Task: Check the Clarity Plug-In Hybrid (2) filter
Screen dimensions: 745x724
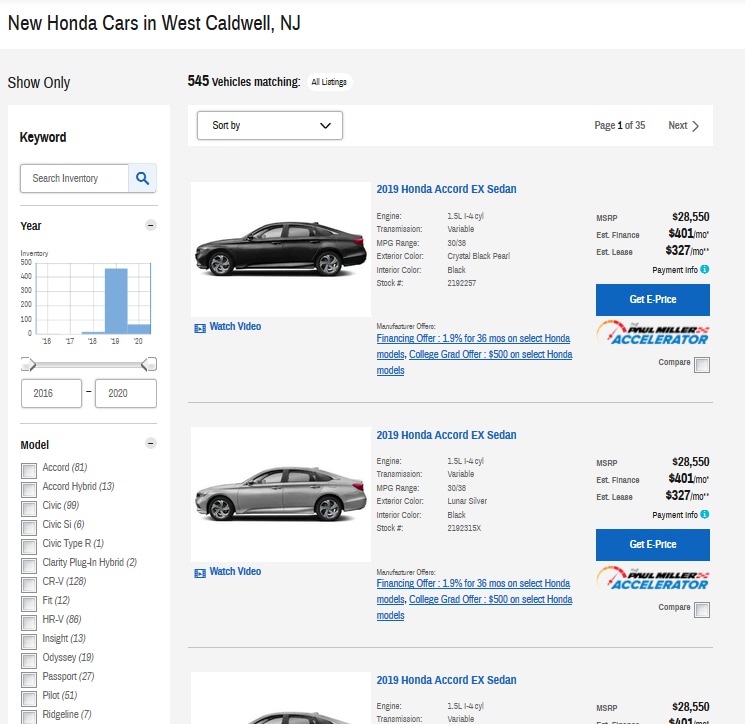Action: [29, 566]
